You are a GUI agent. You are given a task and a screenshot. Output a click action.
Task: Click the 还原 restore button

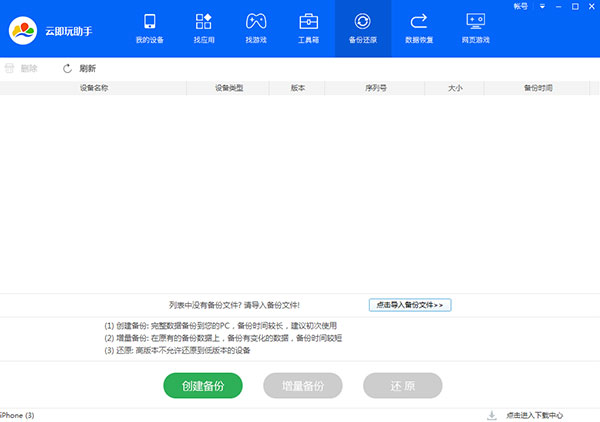click(403, 386)
